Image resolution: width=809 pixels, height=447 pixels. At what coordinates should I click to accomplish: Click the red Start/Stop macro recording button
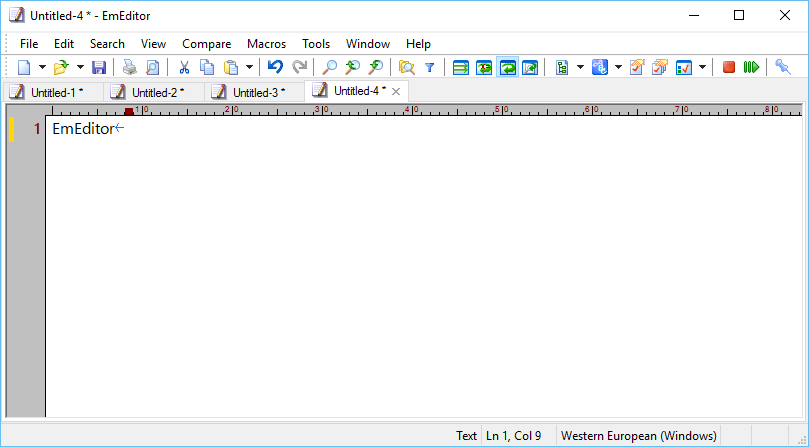coord(729,67)
